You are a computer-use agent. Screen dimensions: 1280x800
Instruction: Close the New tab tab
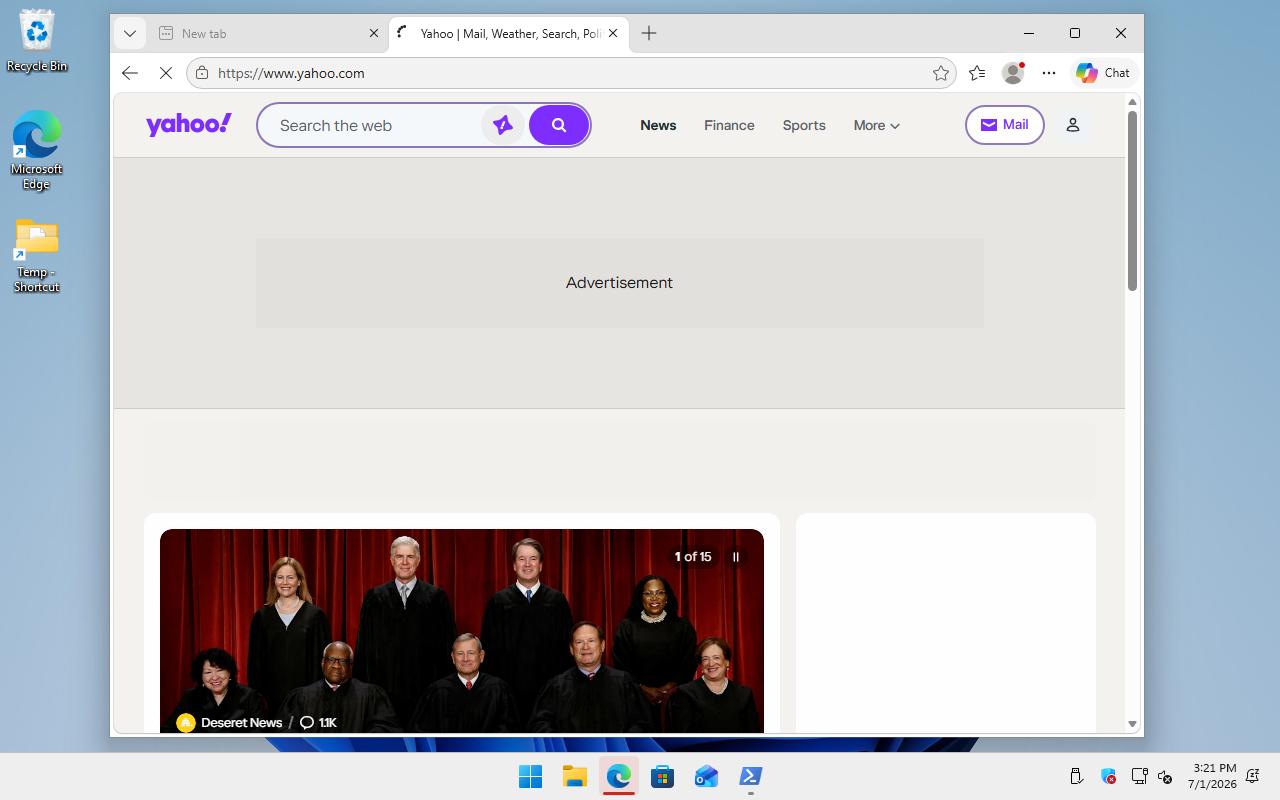[374, 33]
